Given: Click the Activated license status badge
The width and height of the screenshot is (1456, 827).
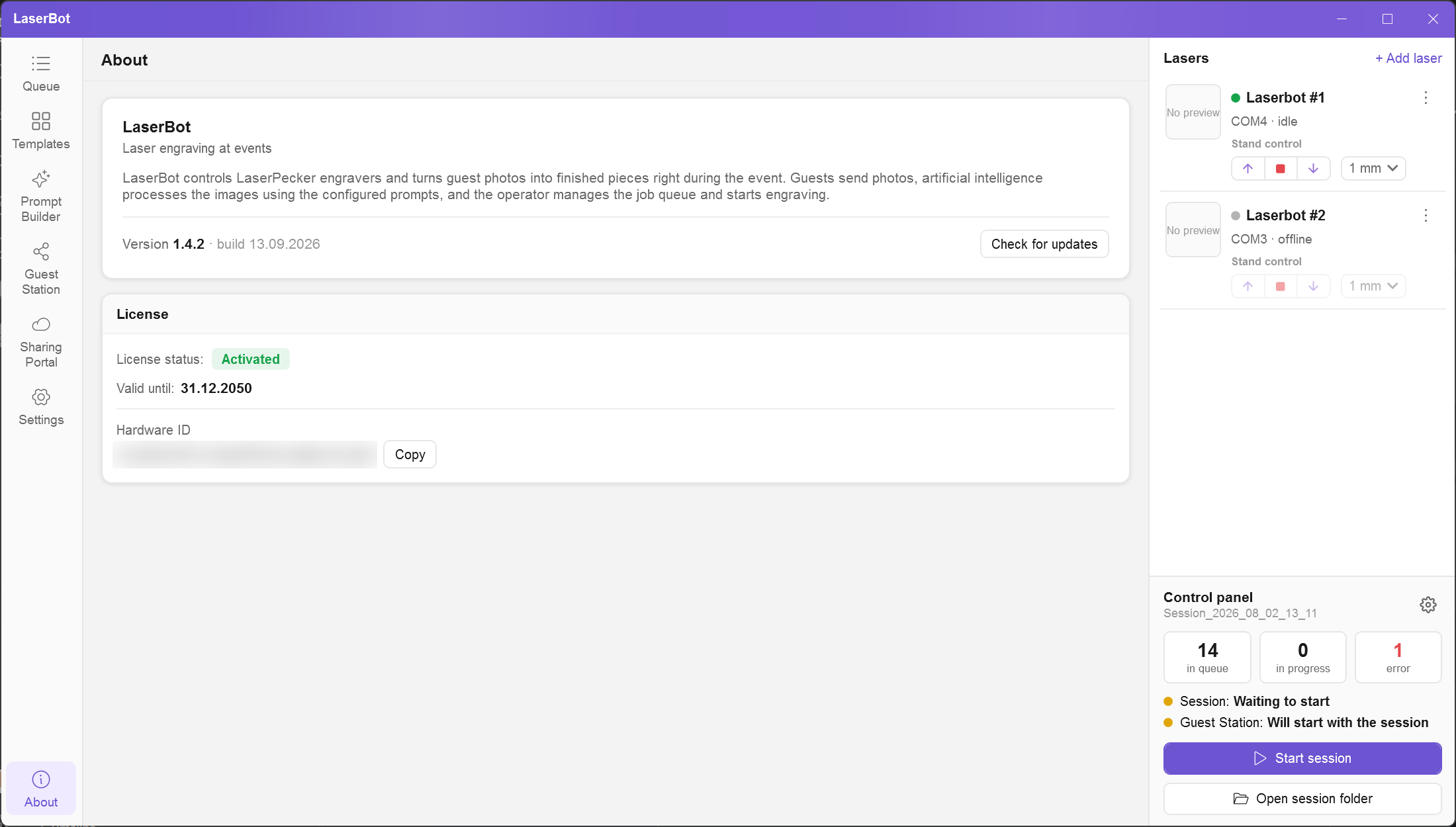Looking at the screenshot, I should [x=251, y=359].
